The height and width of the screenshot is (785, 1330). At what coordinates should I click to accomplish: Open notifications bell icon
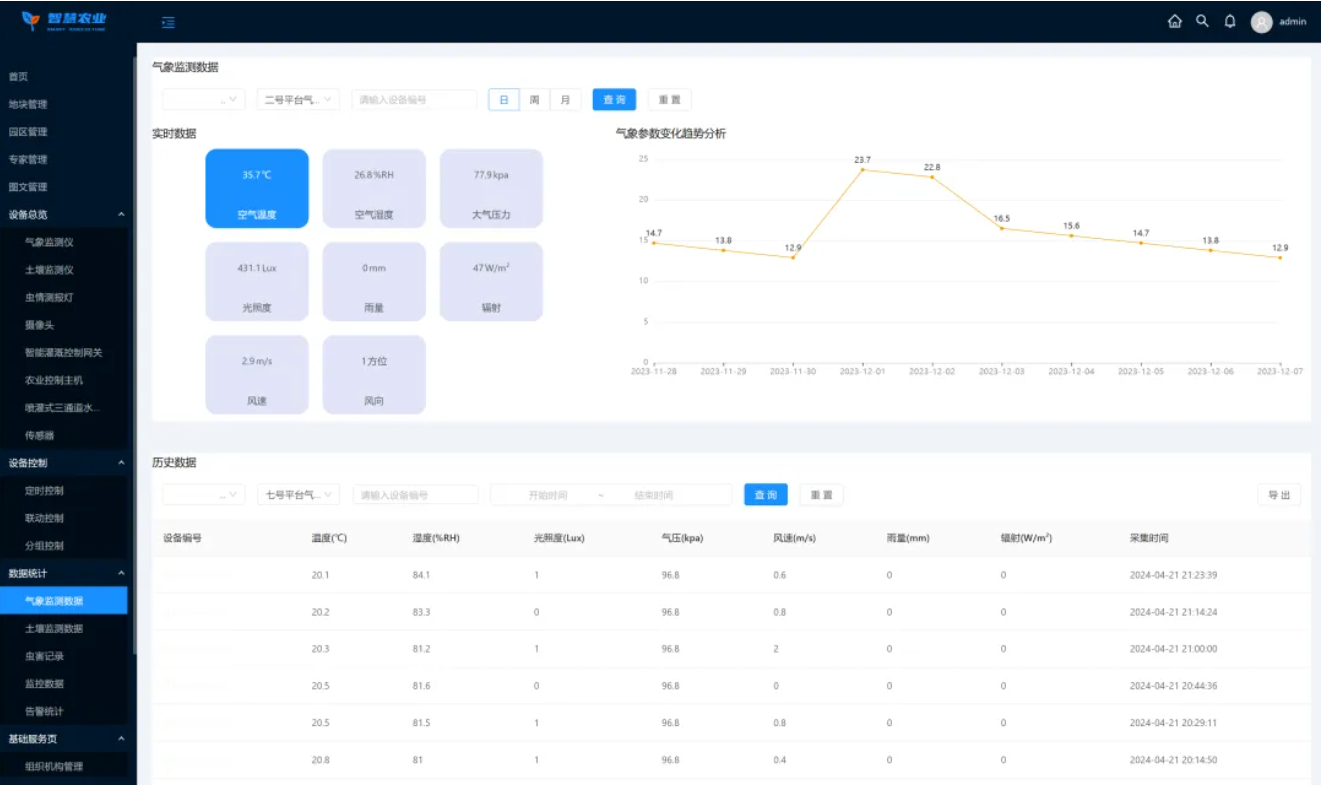pos(1230,21)
